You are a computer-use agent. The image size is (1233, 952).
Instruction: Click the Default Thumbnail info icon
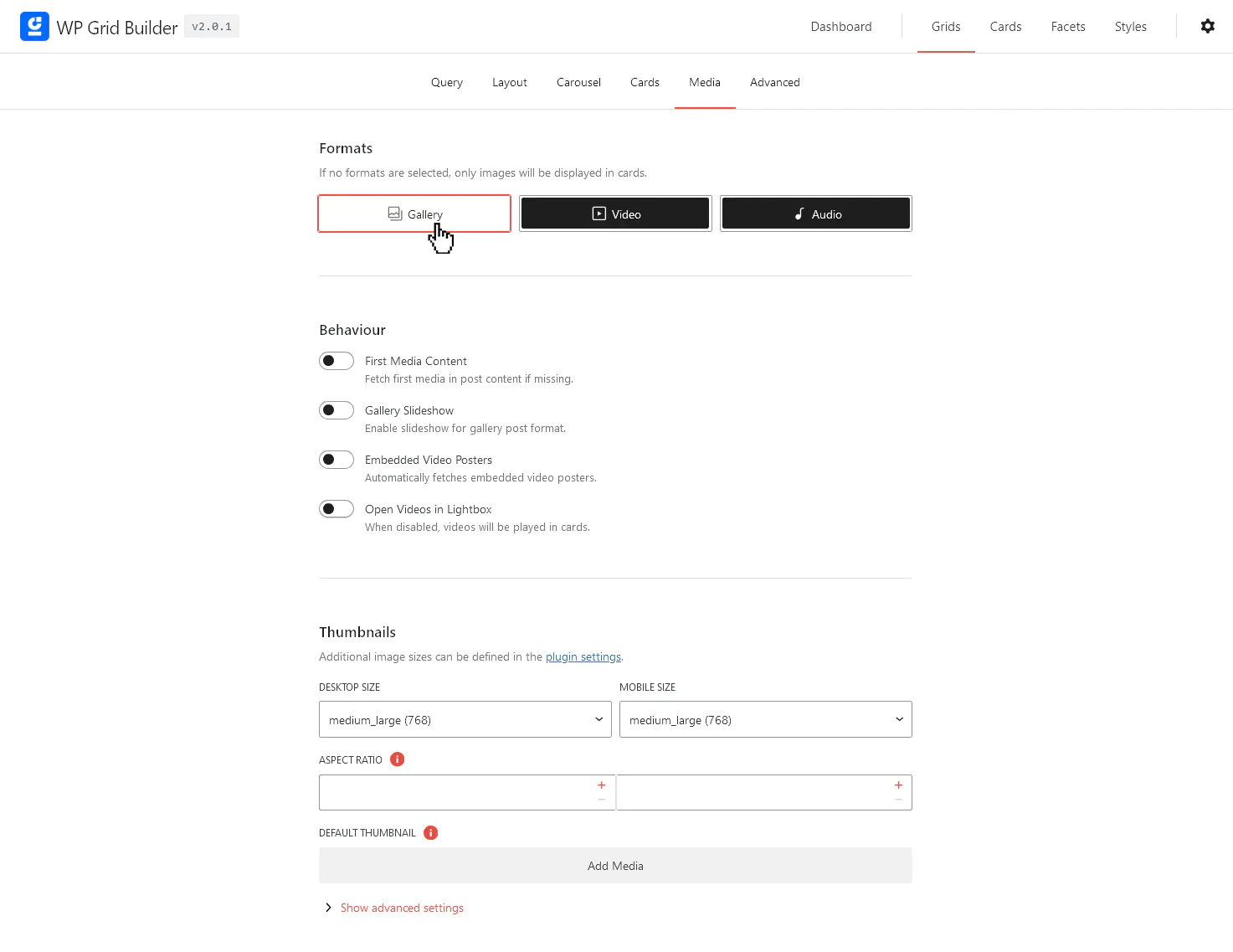tap(430, 832)
